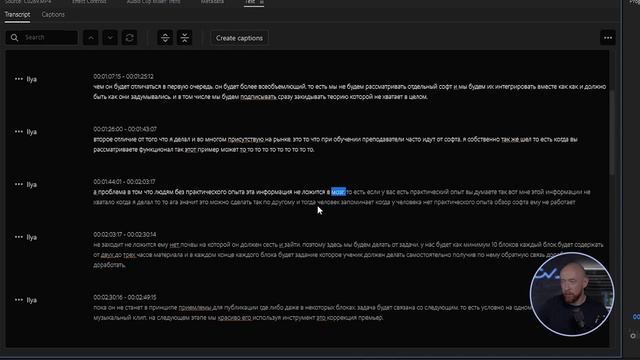
Task: Open options dots for 00:01:07:15 segment
Action: coord(19,79)
